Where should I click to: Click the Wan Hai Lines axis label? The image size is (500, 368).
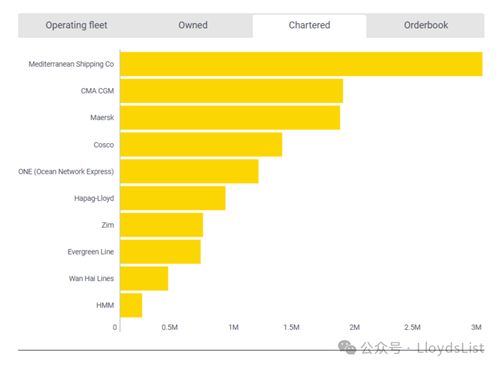click(91, 278)
